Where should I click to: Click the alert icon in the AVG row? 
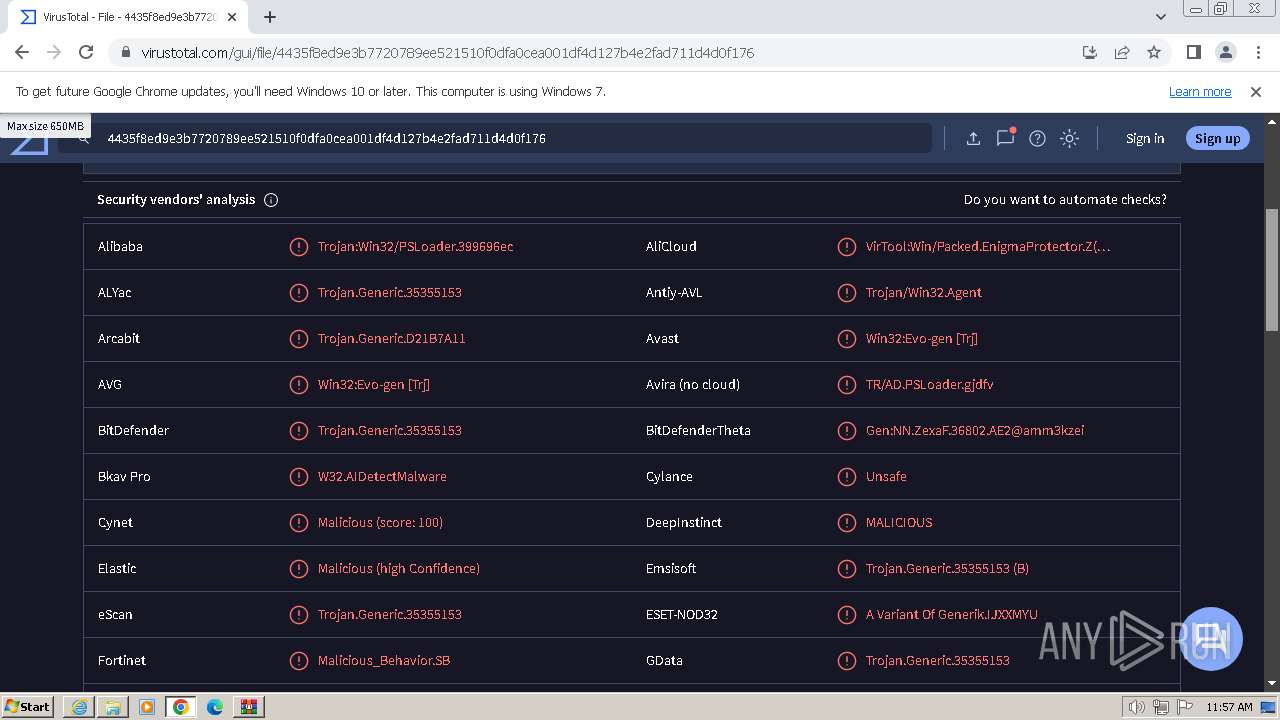[x=298, y=384]
